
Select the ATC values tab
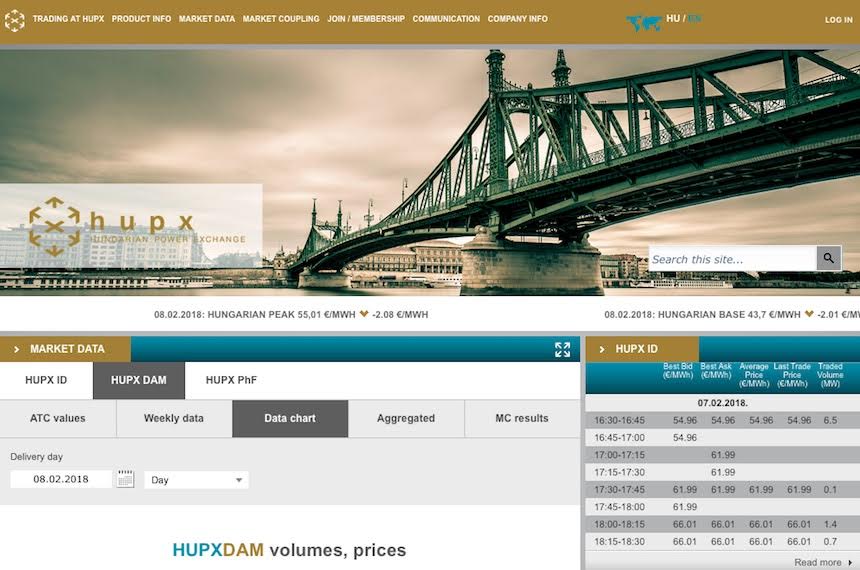[x=58, y=418]
